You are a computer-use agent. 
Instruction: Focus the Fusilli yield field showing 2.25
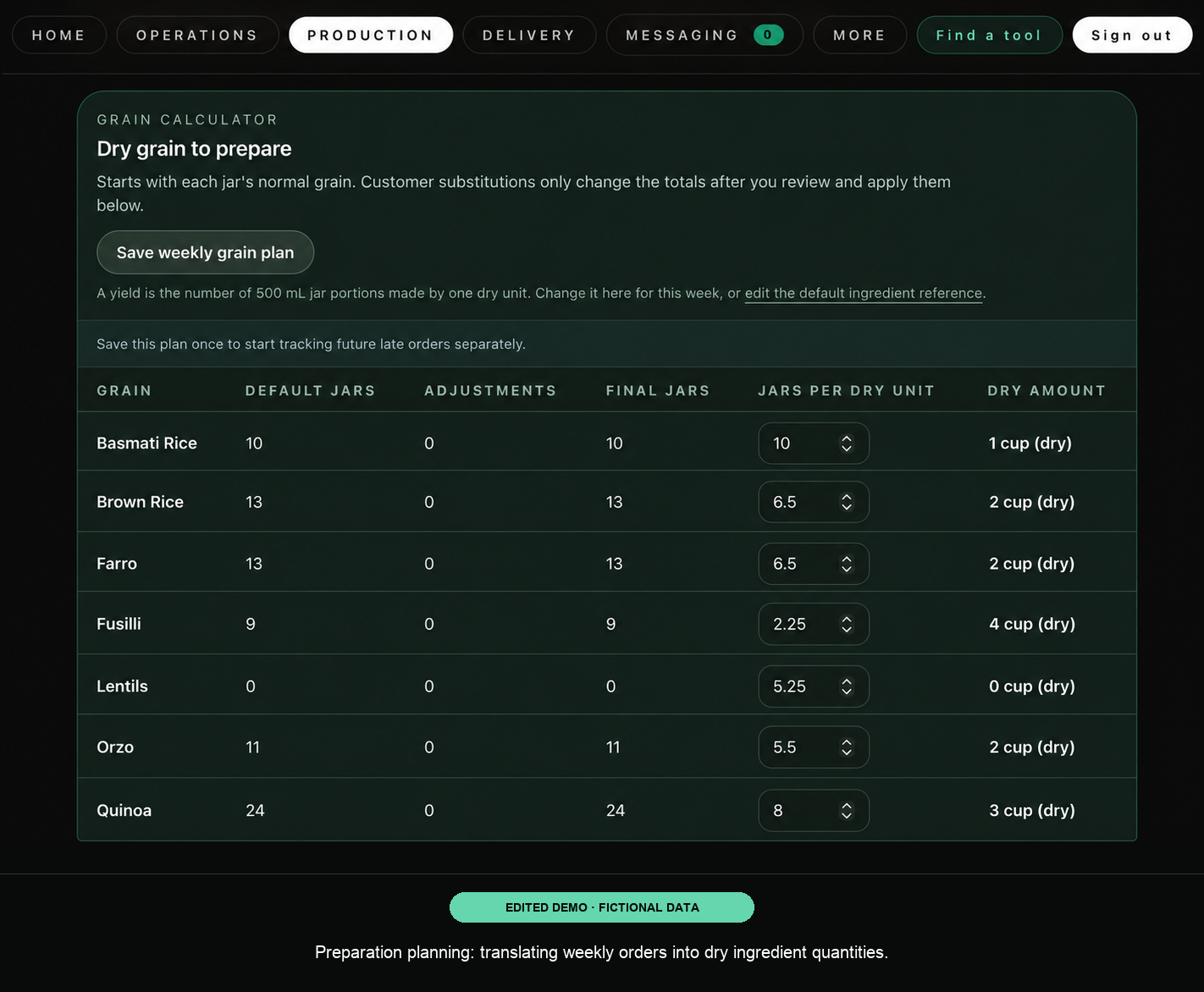pos(814,624)
